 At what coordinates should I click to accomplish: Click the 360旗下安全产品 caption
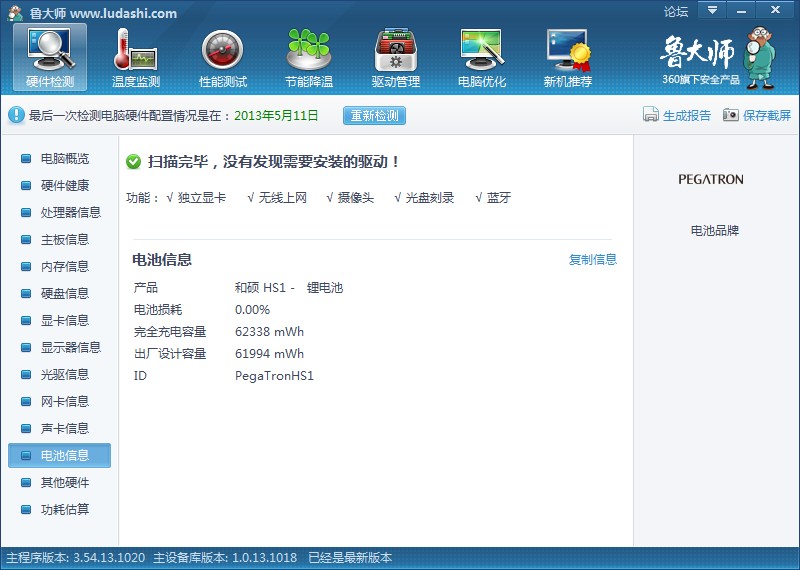(x=701, y=79)
